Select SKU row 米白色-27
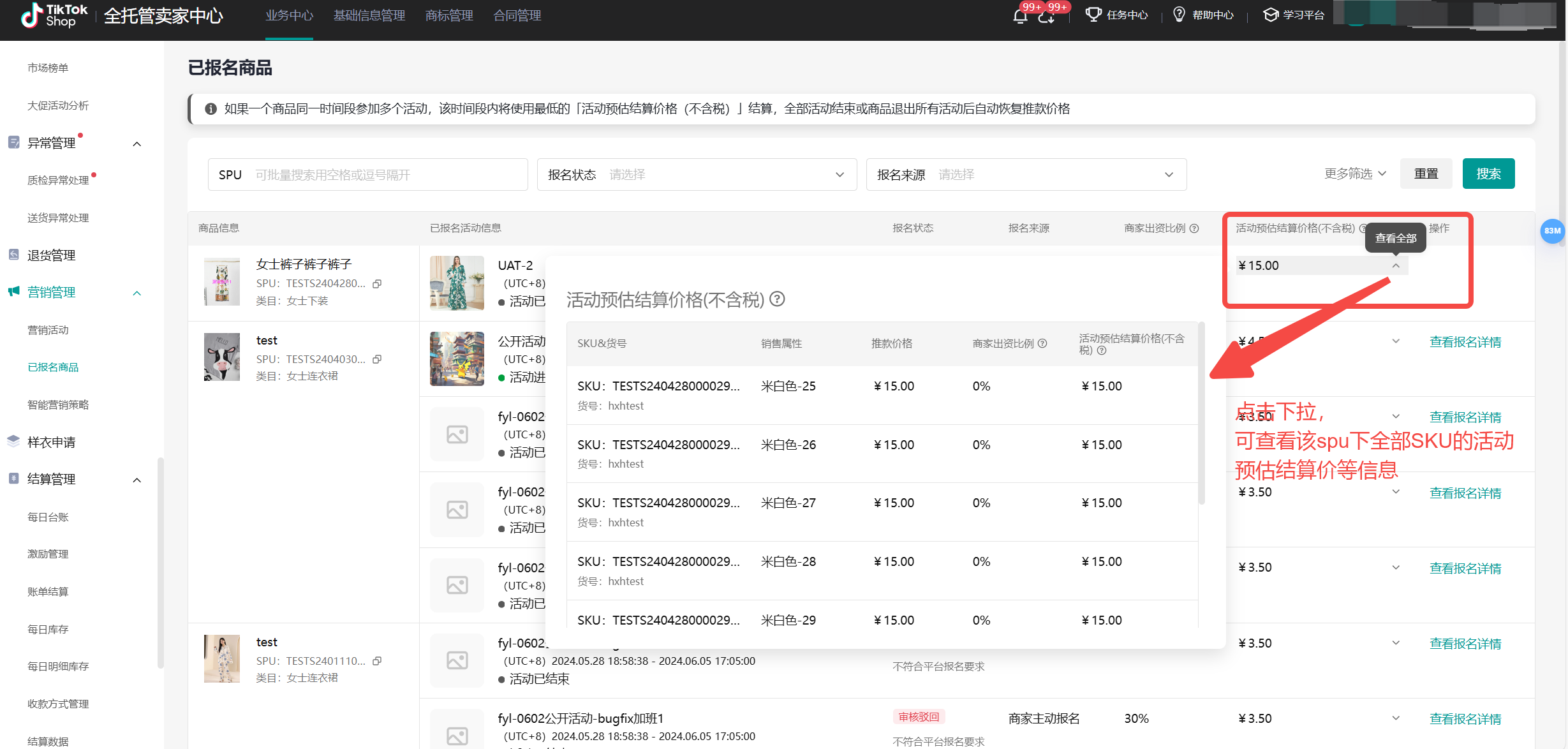 pos(882,512)
